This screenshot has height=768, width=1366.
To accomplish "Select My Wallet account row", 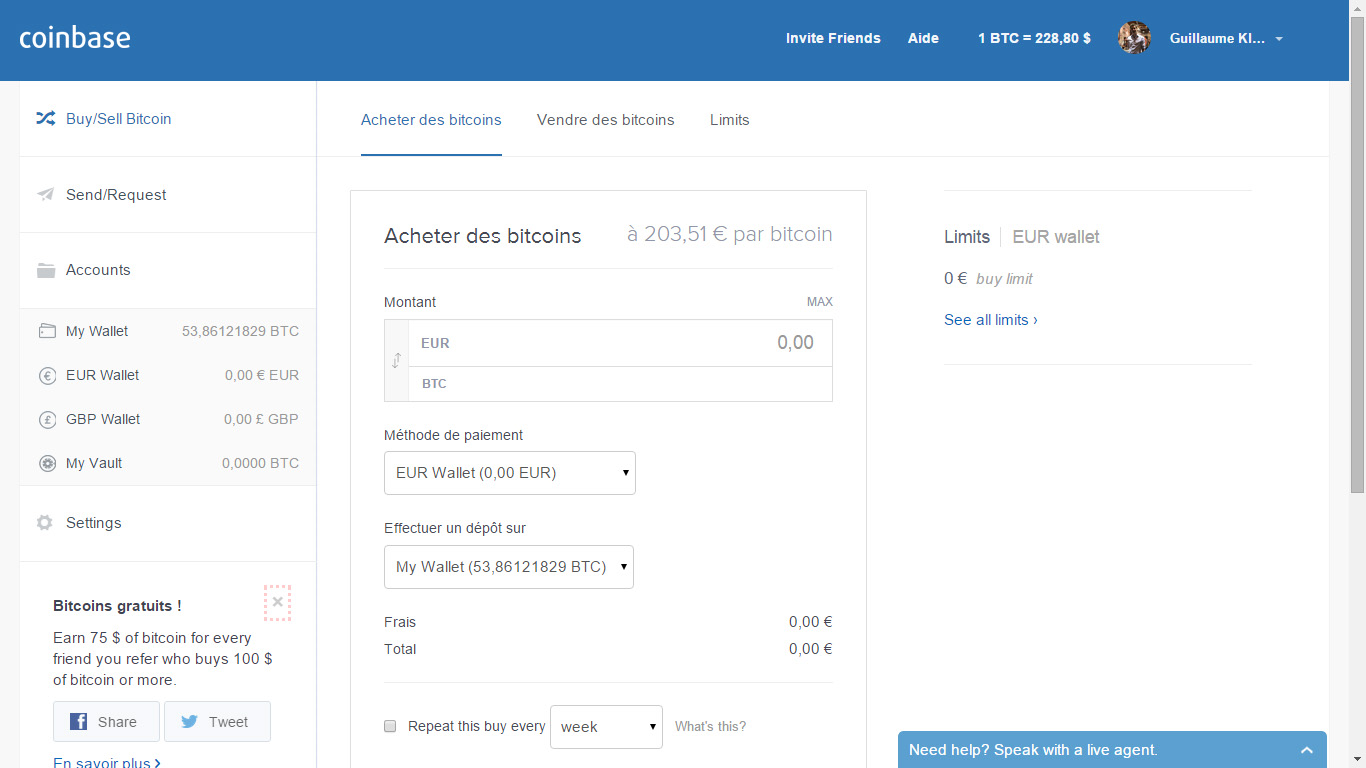I will [x=168, y=331].
